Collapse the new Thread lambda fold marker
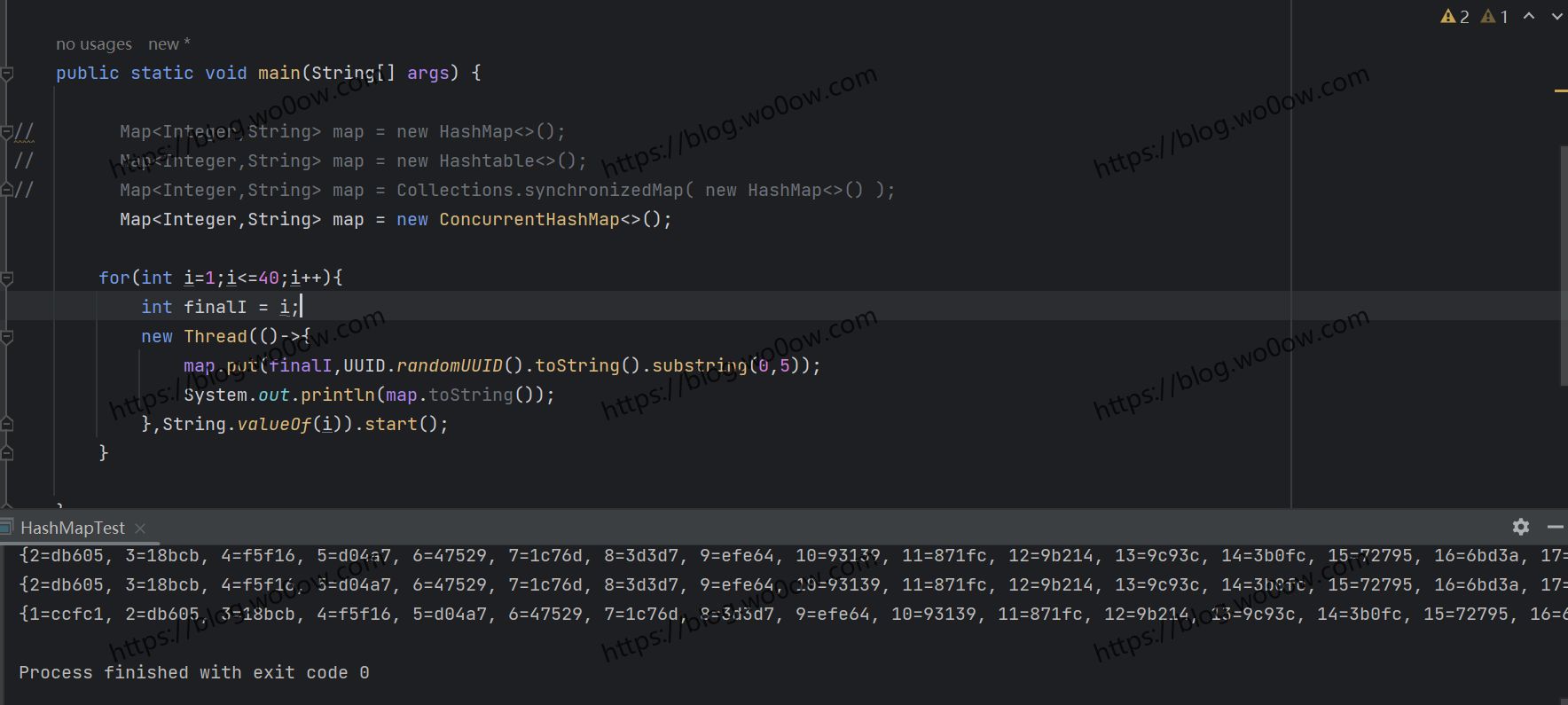This screenshot has height=705, width=1568. [7, 336]
